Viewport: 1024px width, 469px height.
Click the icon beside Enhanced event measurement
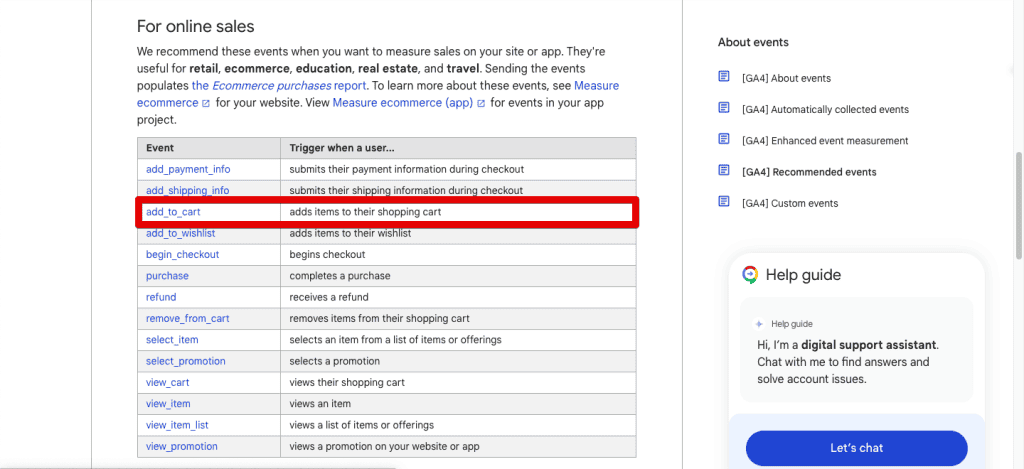pyautogui.click(x=724, y=139)
